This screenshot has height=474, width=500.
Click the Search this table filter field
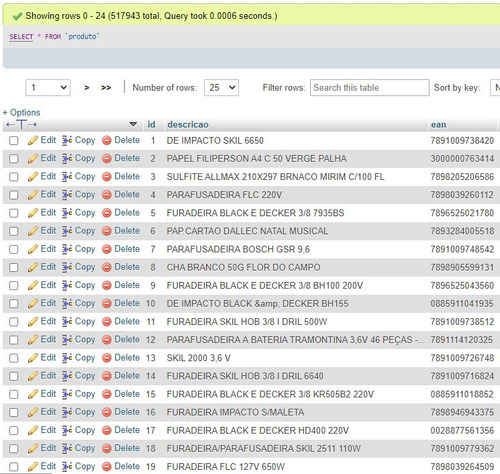coord(370,88)
